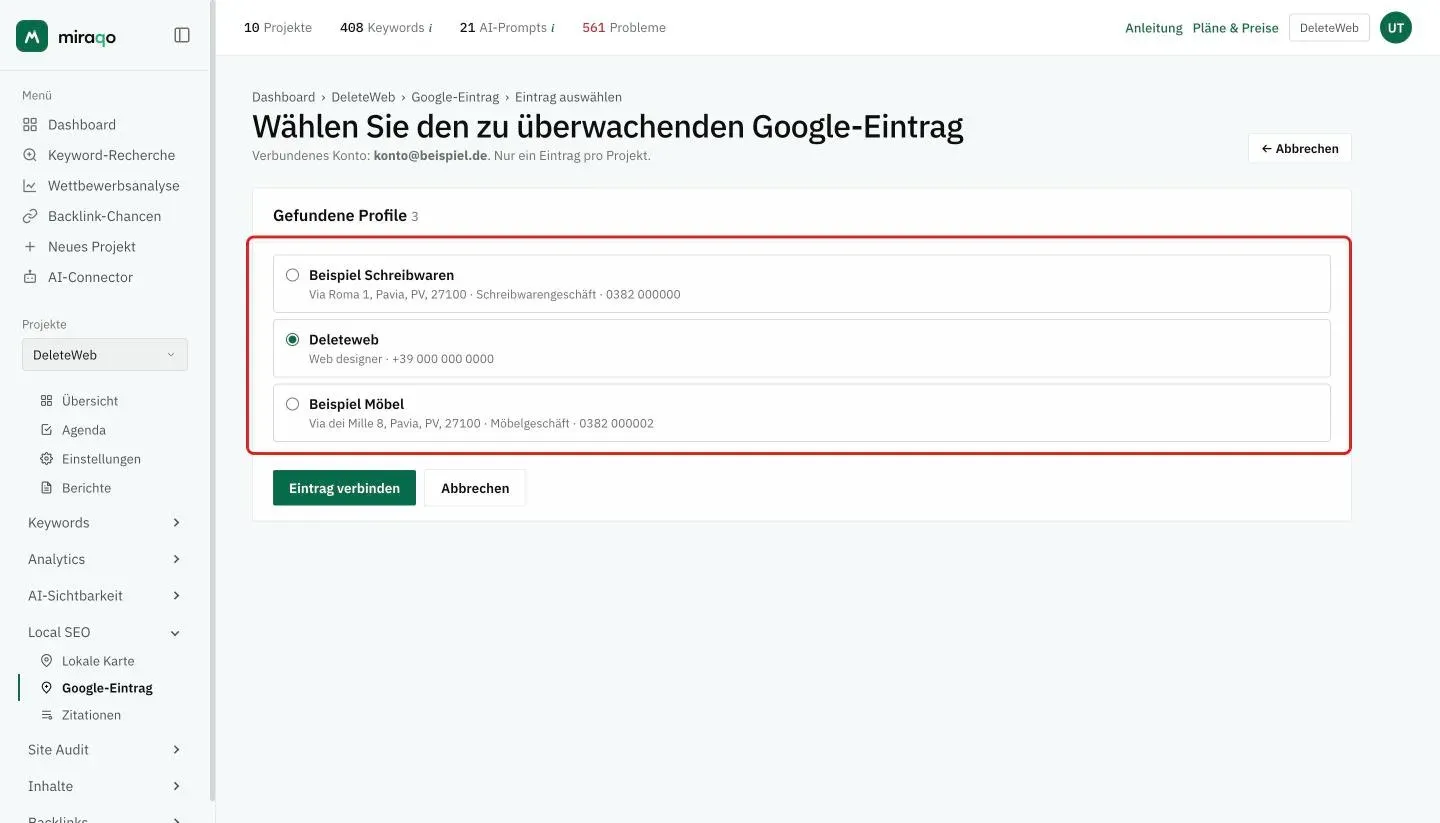Click Abbrechen next to Eintrag verbinden

[x=475, y=488]
